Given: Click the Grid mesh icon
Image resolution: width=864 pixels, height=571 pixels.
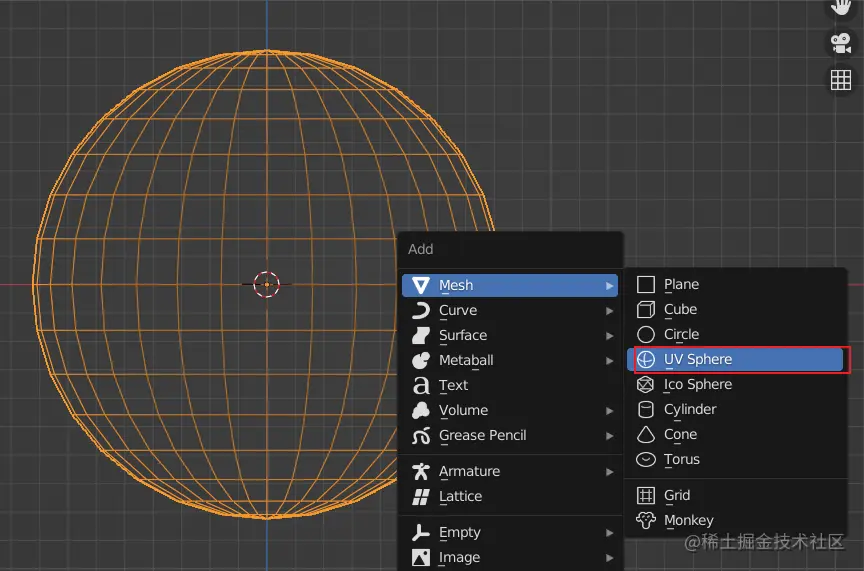Looking at the screenshot, I should [x=646, y=495].
